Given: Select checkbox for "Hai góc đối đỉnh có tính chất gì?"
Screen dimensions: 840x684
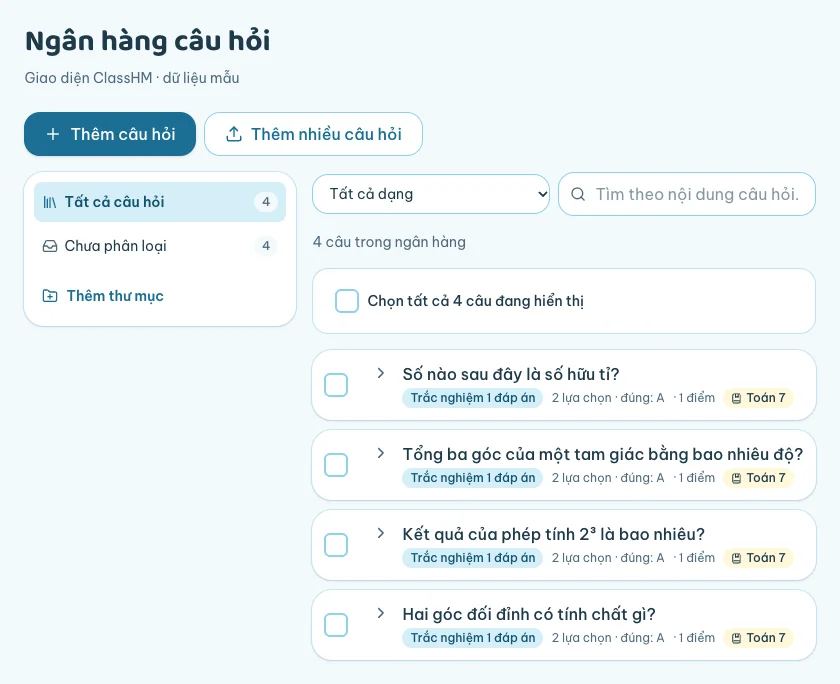Looking at the screenshot, I should 336,625.
